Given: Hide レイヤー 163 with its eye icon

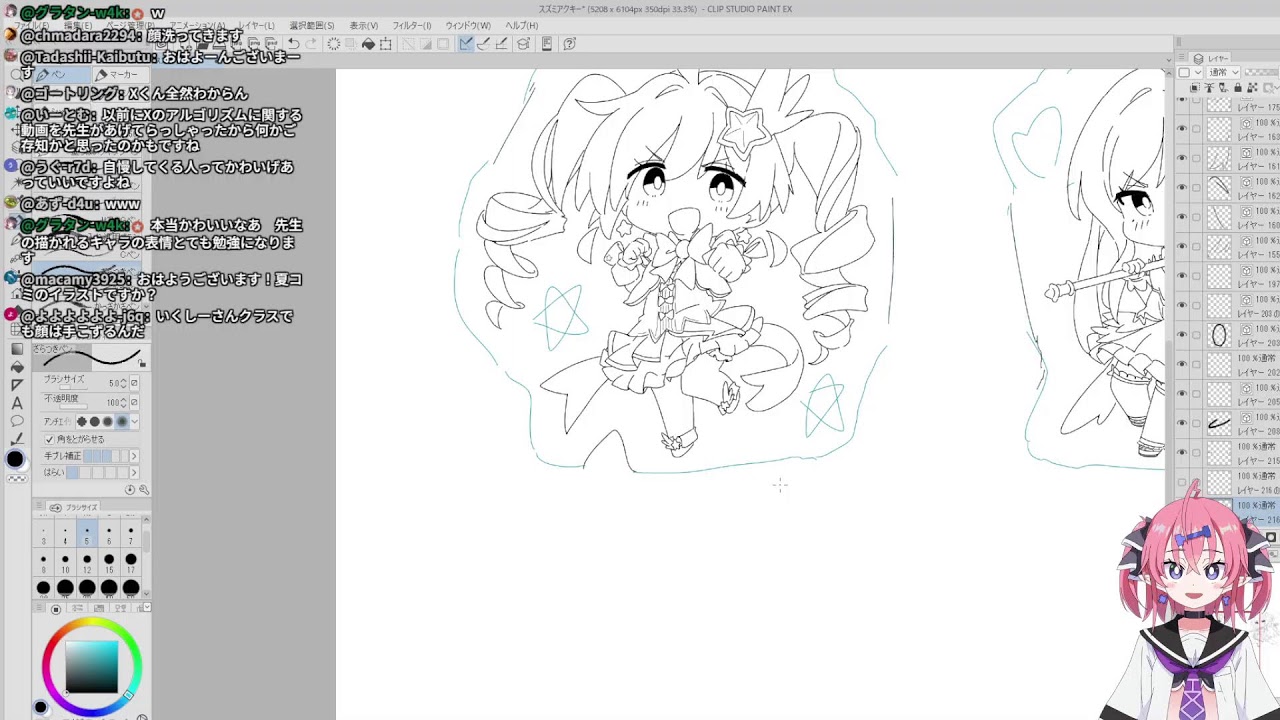Looking at the screenshot, I should click(x=1182, y=129).
